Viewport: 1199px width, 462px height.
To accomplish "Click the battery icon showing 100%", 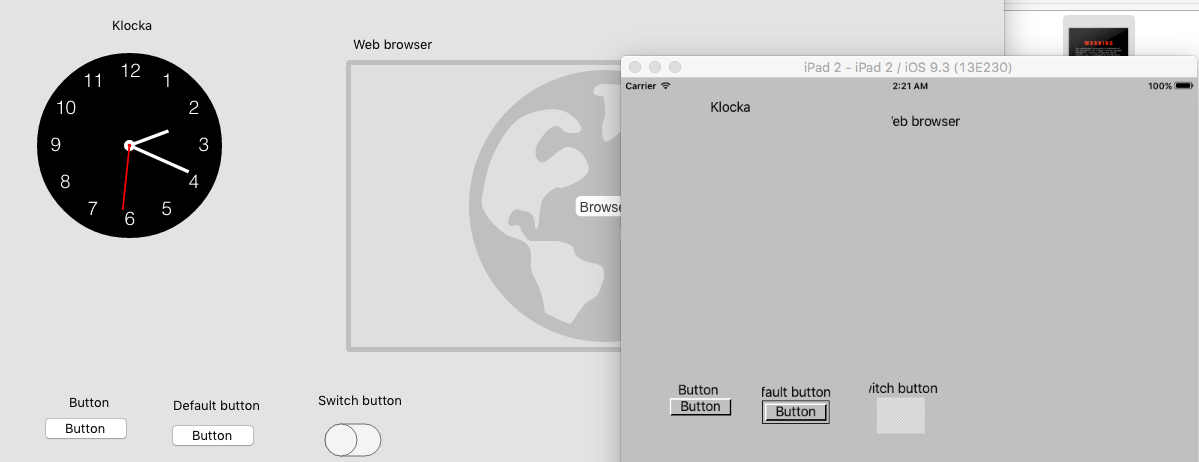I will (1186, 86).
